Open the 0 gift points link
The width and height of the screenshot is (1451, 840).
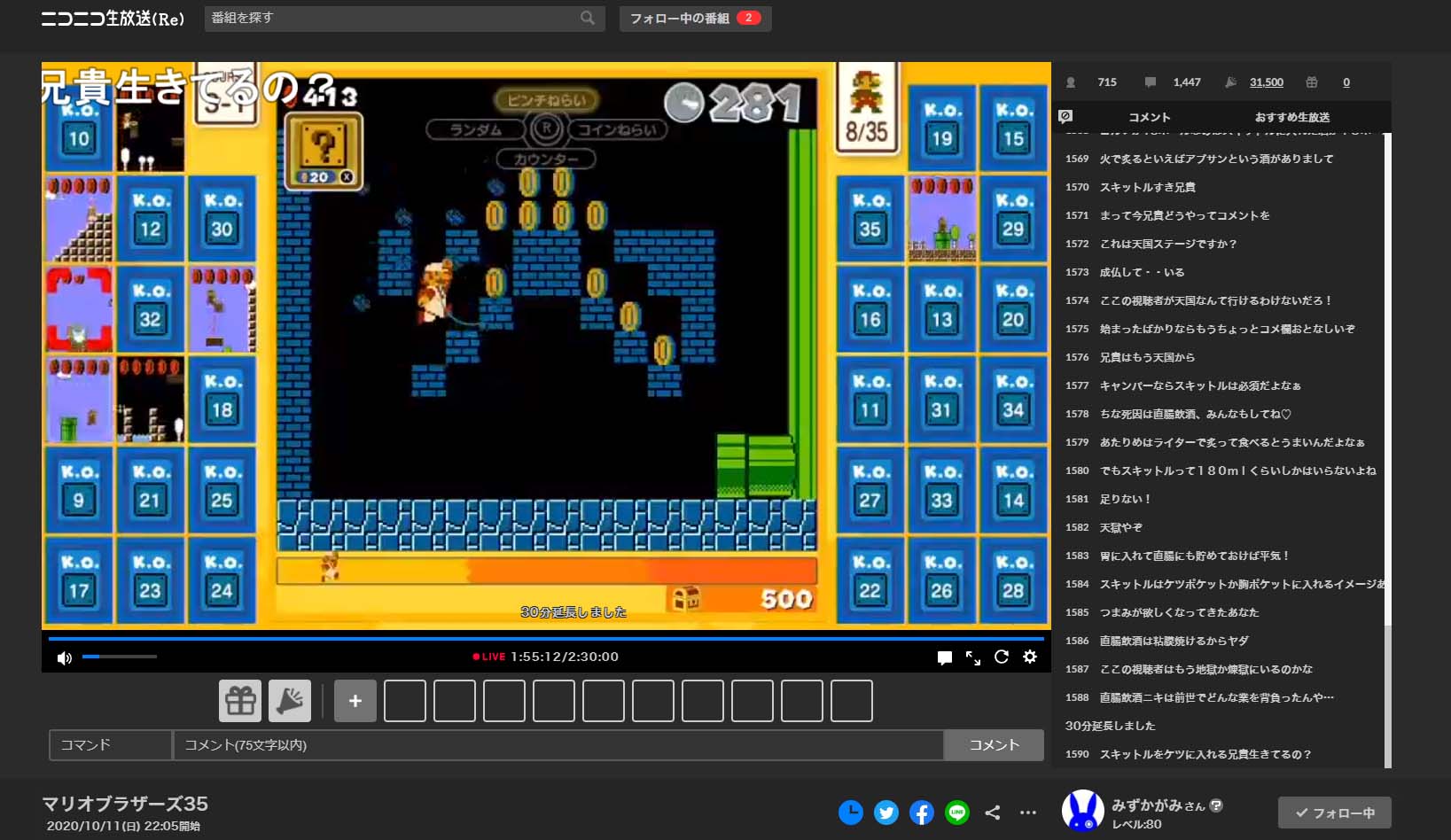point(1346,82)
